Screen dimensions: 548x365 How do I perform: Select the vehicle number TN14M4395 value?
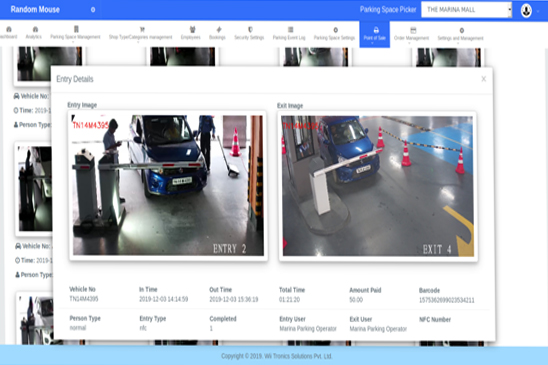coord(84,299)
